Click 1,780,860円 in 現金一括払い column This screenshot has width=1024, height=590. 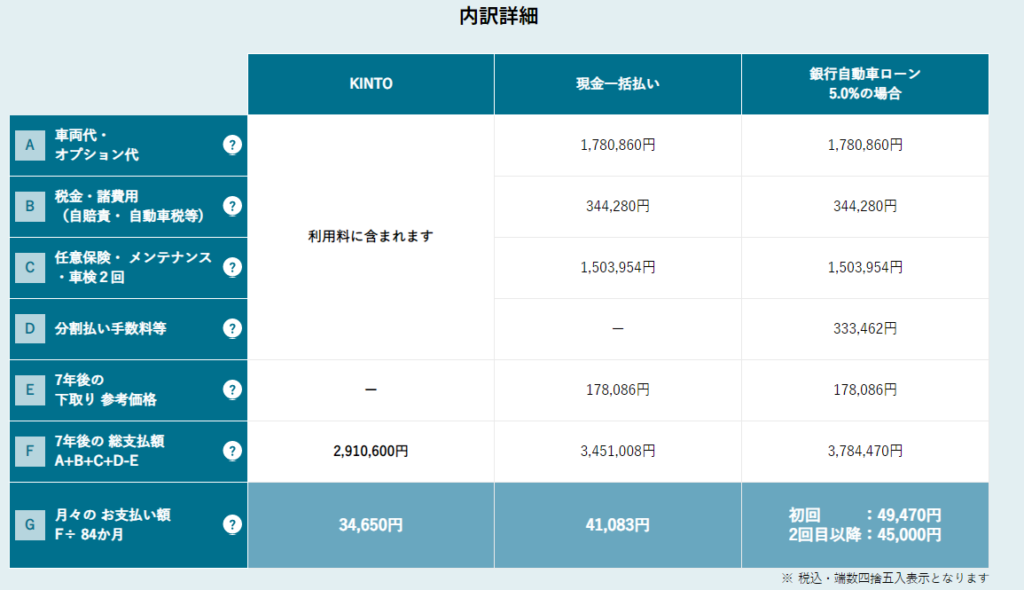[x=618, y=145]
